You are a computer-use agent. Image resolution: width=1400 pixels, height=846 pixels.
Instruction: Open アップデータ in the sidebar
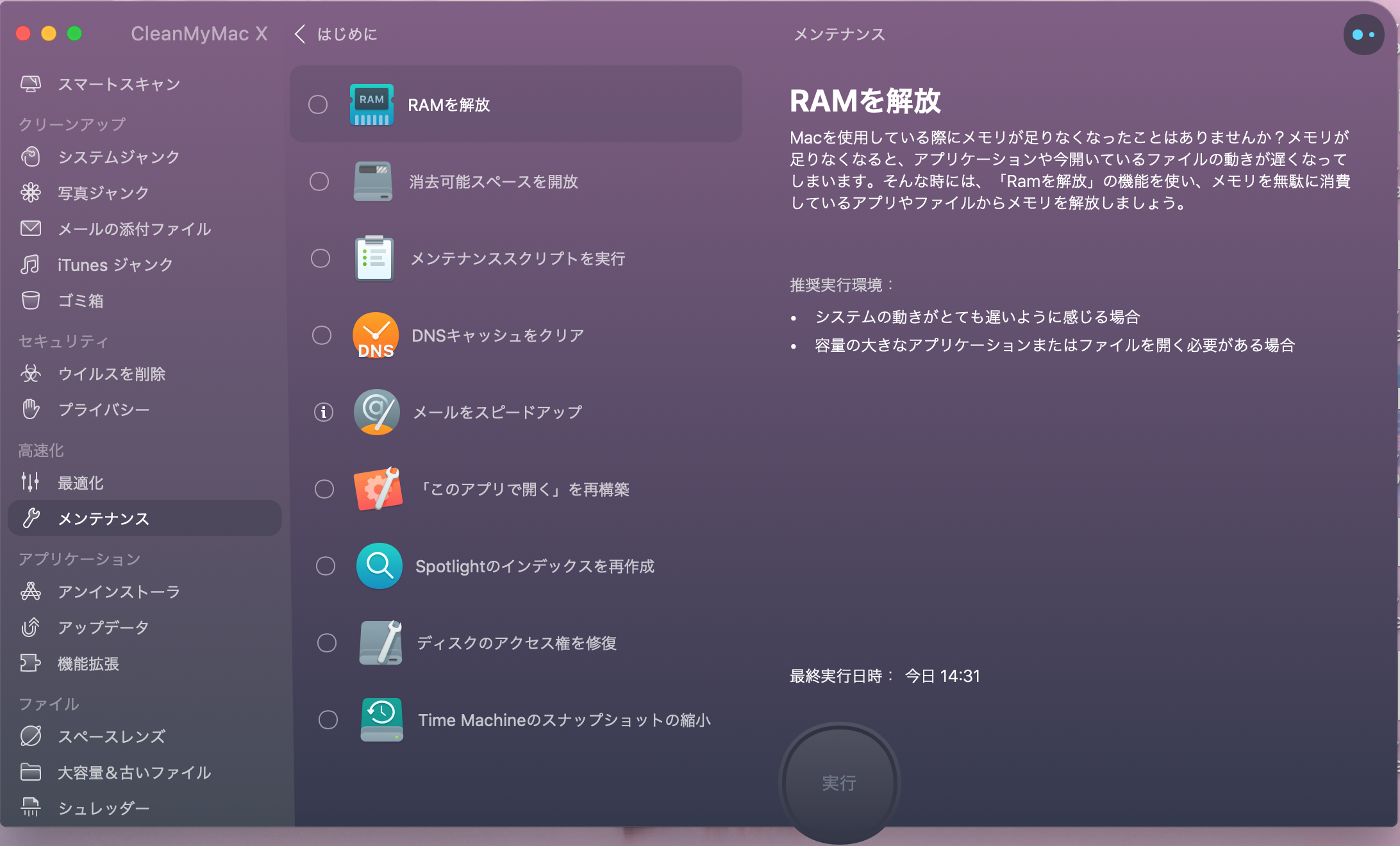[145, 627]
